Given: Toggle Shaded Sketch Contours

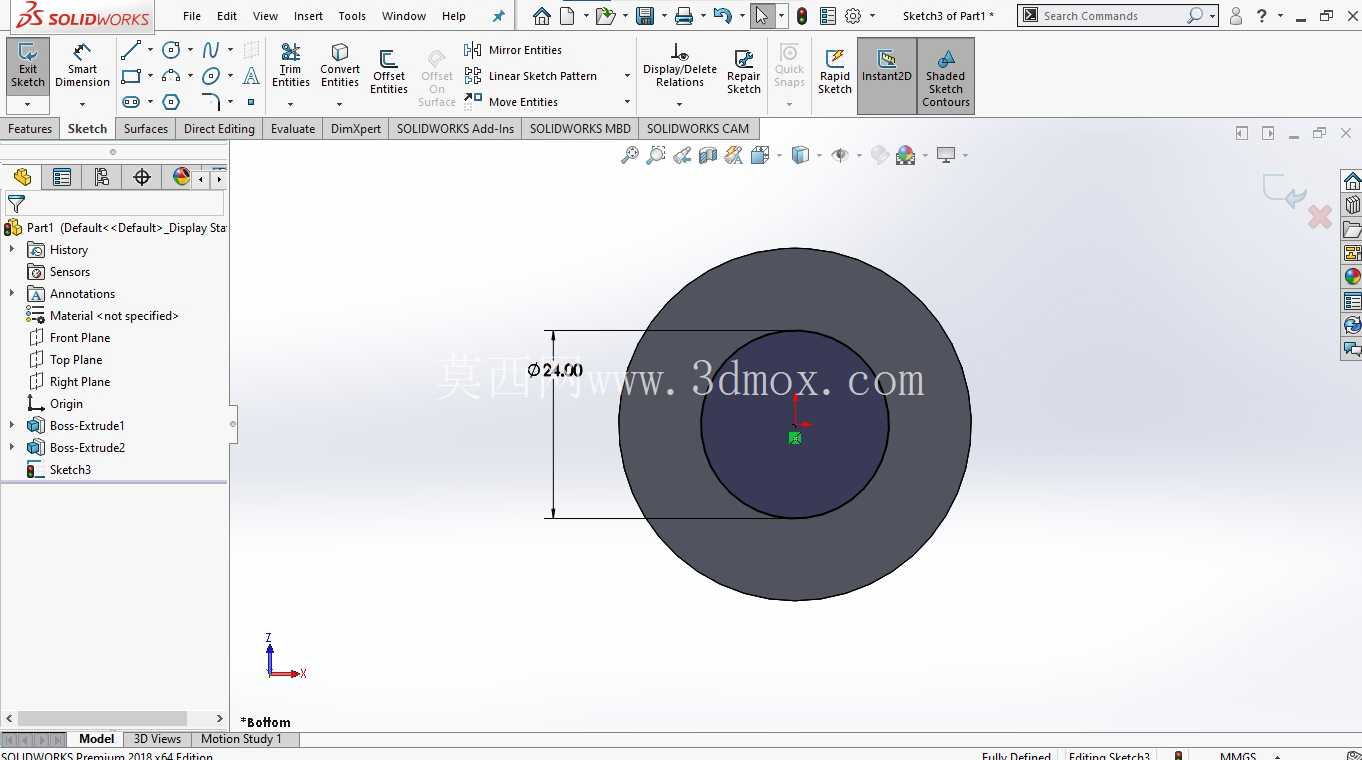Looking at the screenshot, I should coord(946,76).
